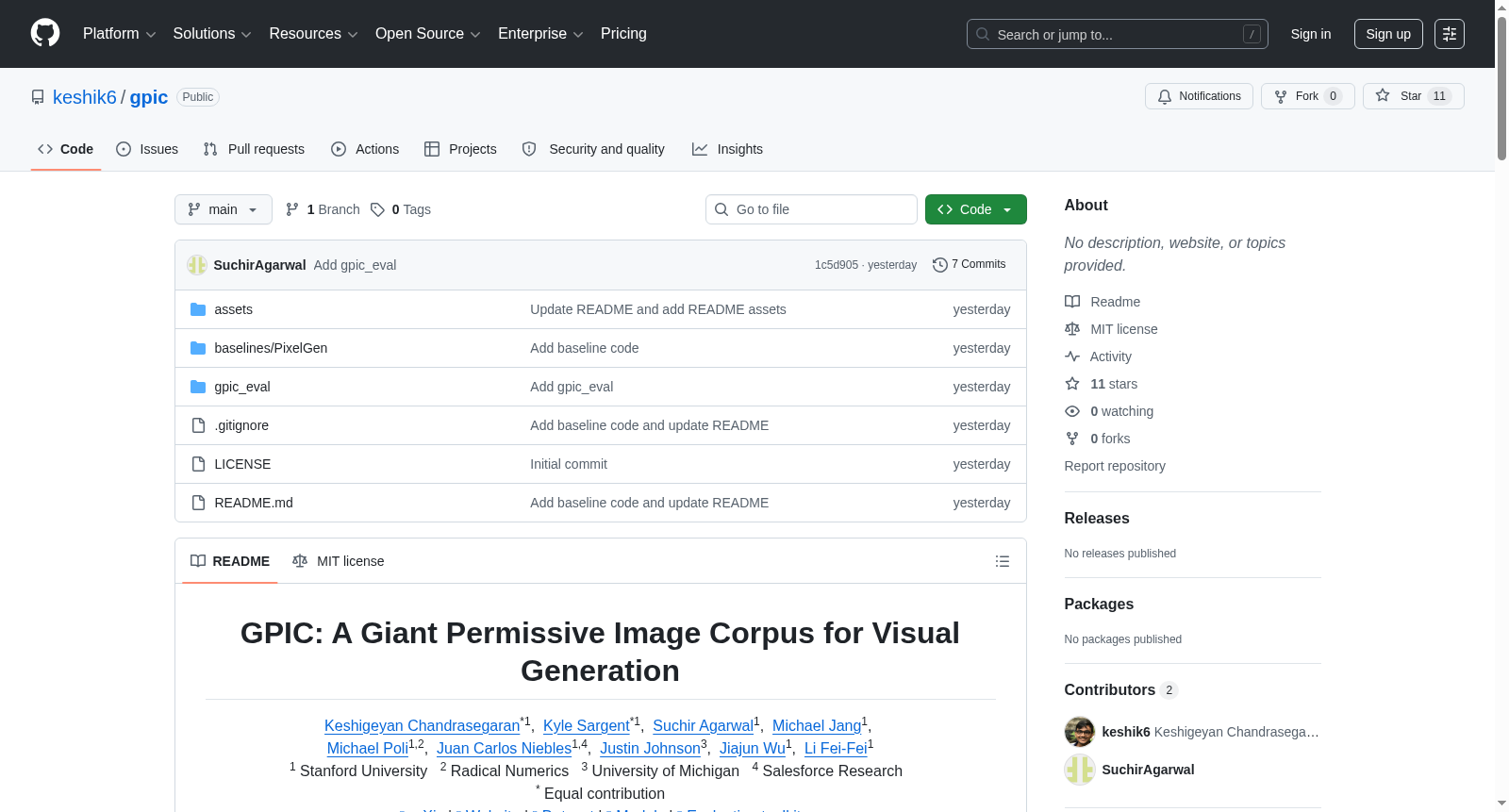Open the 7 Commits history link
1509x812 pixels.
(970, 265)
